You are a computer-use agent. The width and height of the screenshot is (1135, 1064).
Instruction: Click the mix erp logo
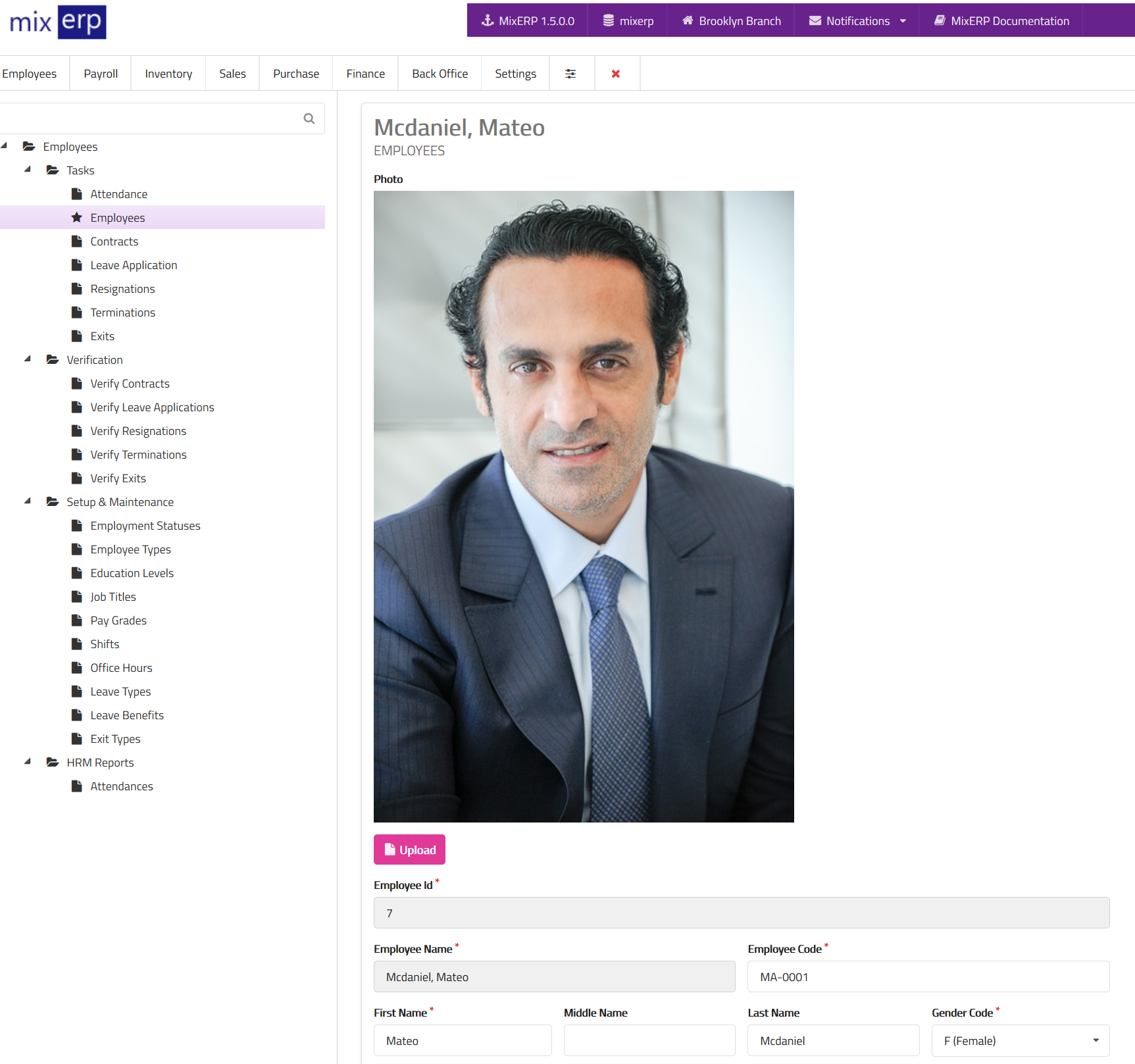coord(58,22)
